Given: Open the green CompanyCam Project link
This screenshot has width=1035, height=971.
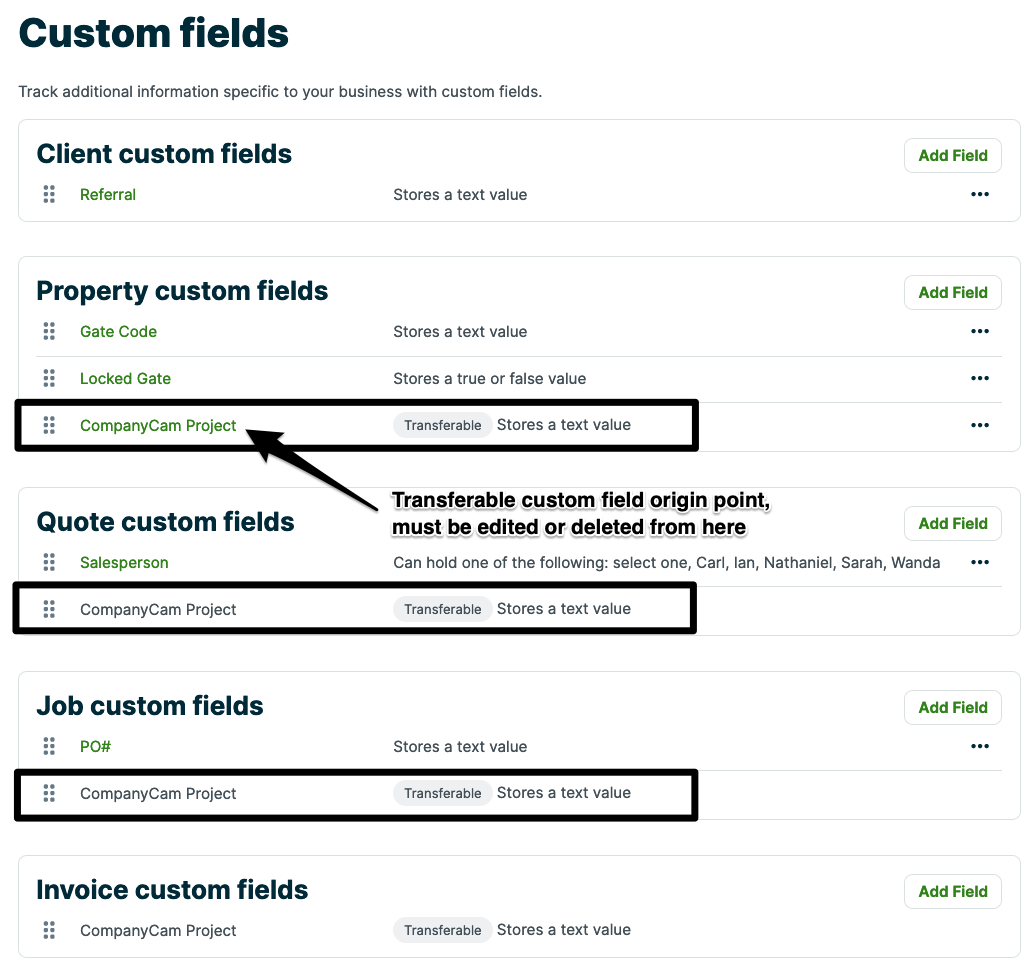Looking at the screenshot, I should pos(158,426).
